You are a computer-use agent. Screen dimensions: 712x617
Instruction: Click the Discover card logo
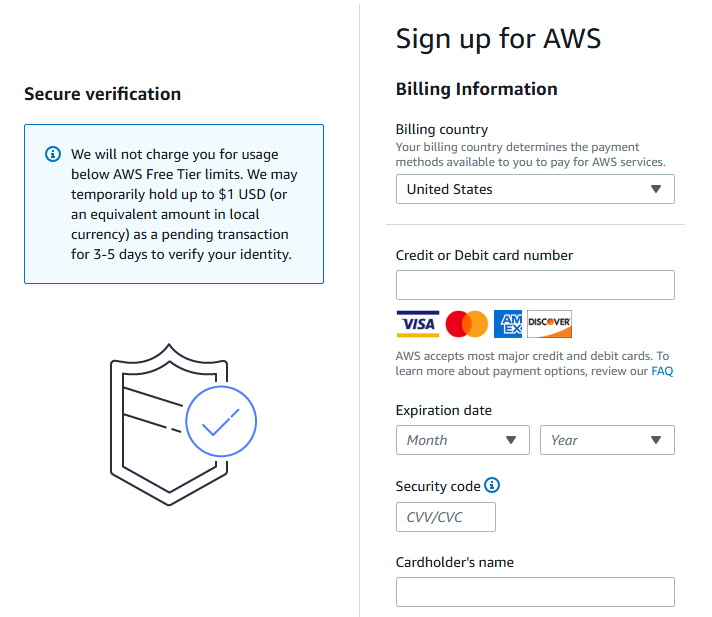click(549, 324)
